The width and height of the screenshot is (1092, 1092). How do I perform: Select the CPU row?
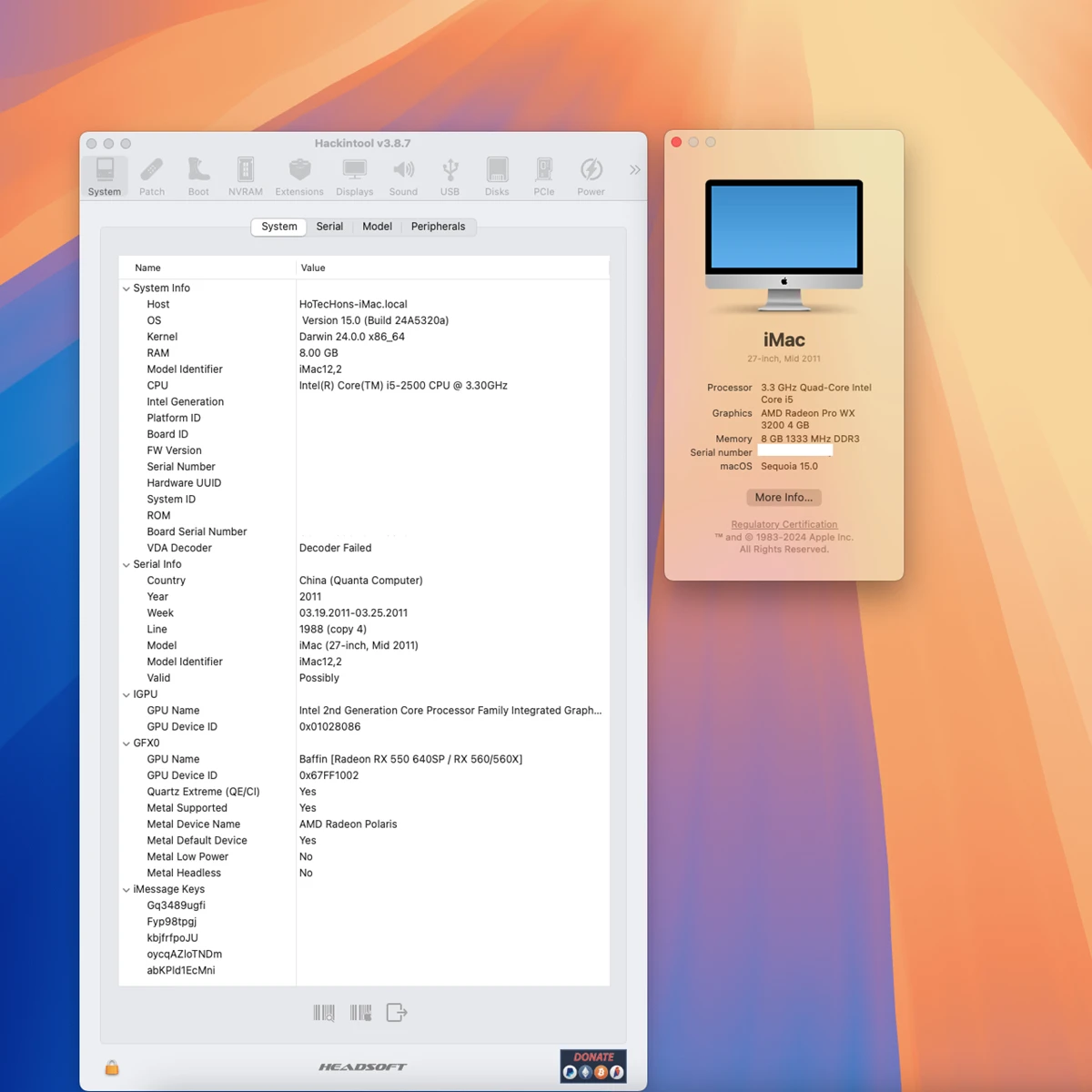click(364, 386)
